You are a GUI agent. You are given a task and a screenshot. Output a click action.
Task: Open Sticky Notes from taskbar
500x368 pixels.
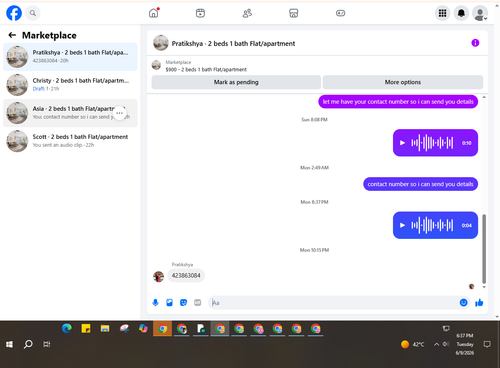coord(86,329)
